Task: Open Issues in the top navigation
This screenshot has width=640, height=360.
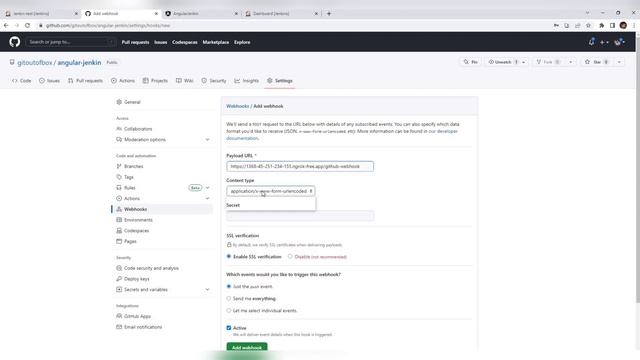Action: click(160, 42)
